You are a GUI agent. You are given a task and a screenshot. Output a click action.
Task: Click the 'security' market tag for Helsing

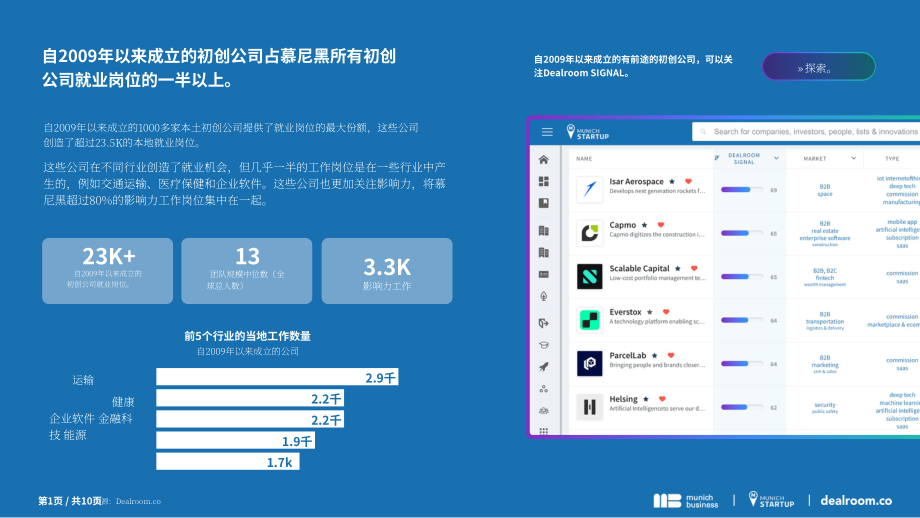point(825,405)
